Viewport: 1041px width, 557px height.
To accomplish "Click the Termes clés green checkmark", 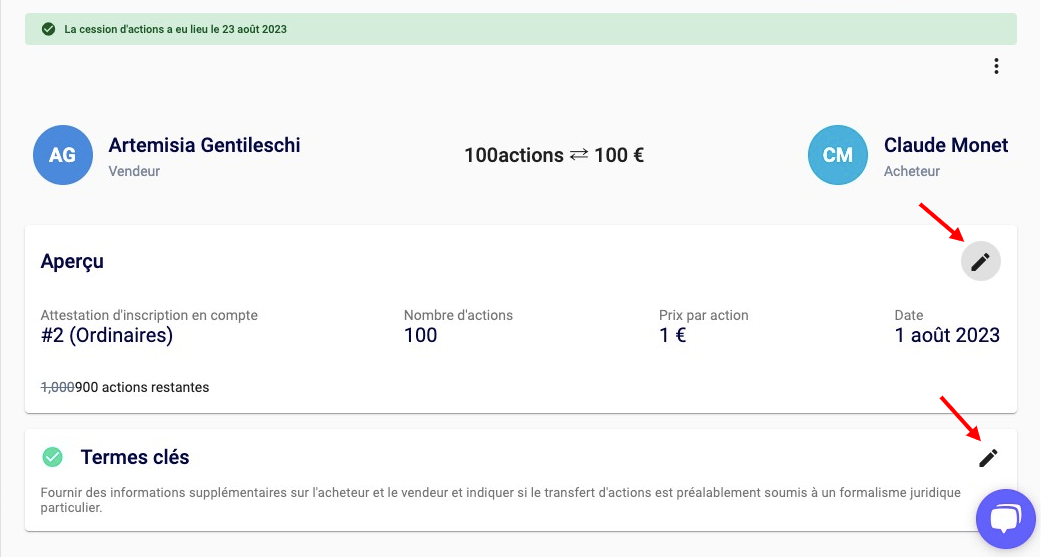I will (x=53, y=457).
